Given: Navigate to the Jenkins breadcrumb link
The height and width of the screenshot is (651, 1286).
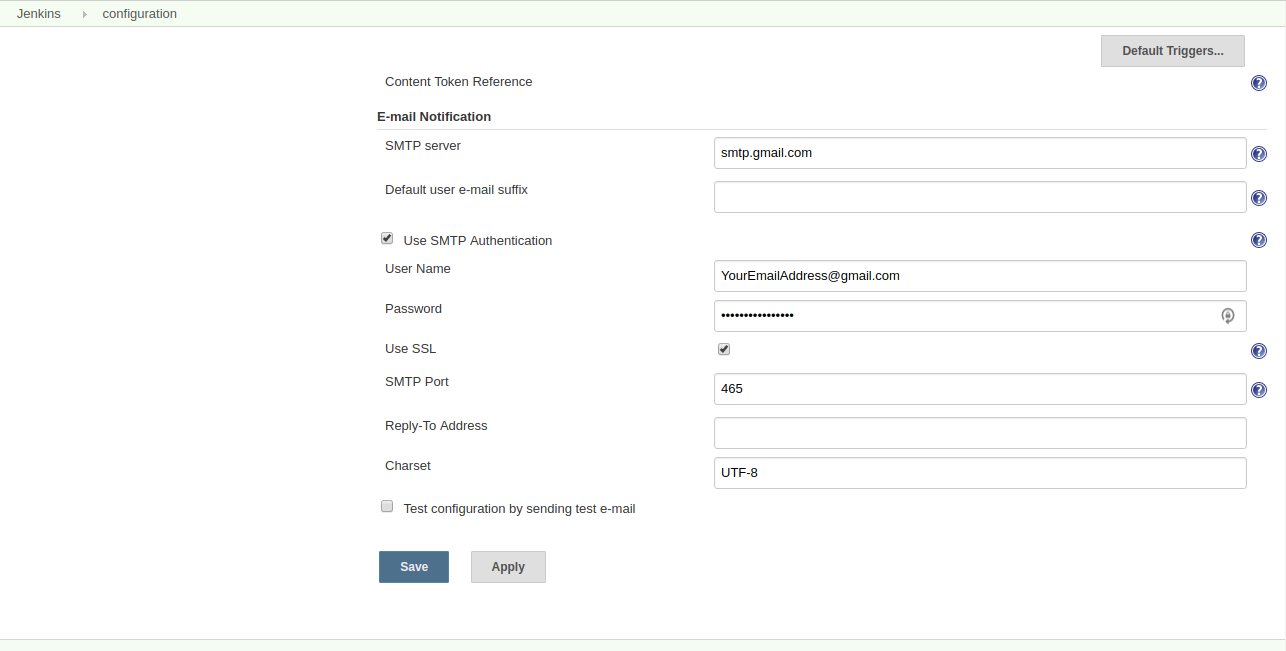Looking at the screenshot, I should coord(39,14).
